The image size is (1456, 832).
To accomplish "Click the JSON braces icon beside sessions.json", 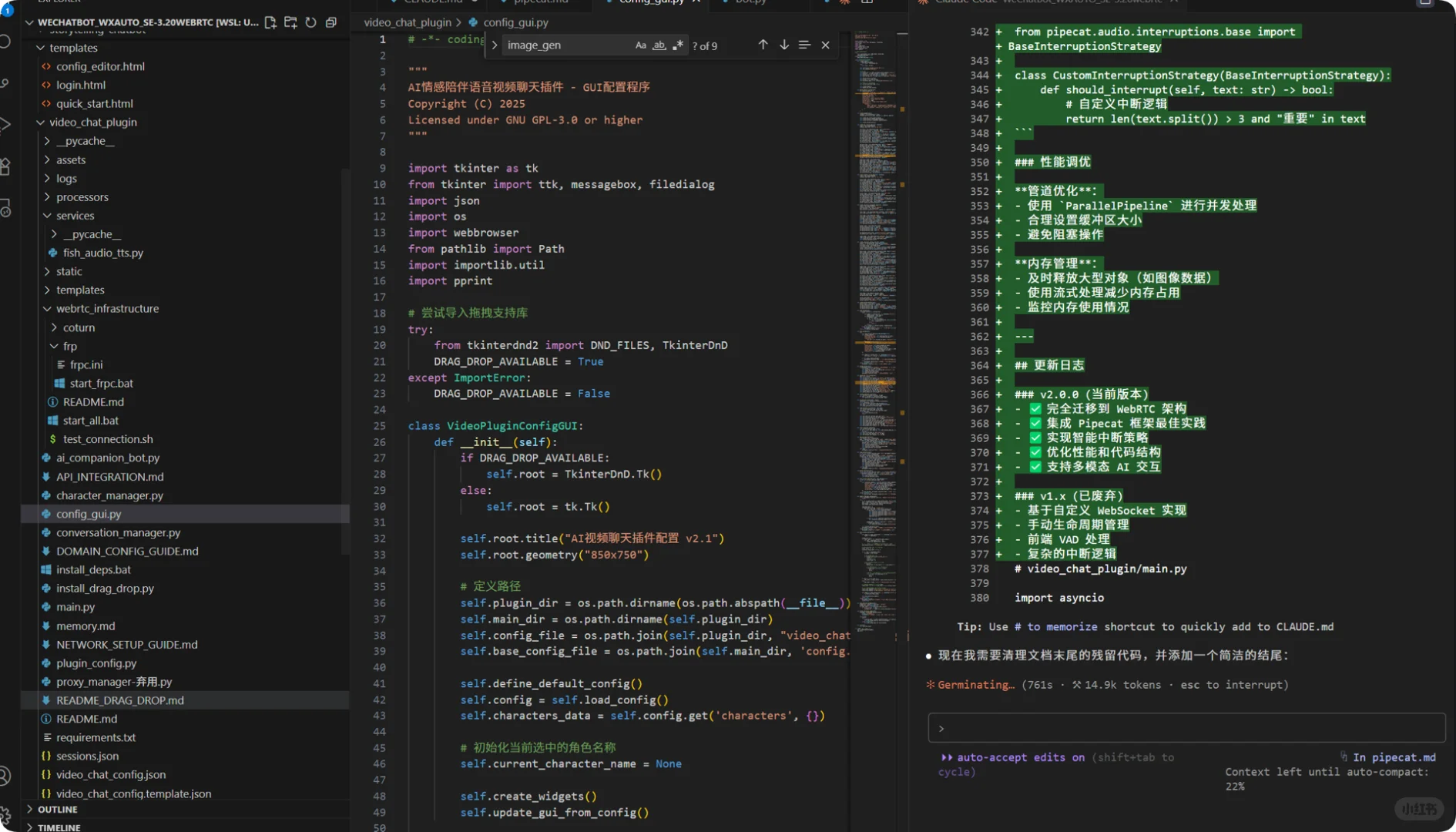I will [46, 756].
